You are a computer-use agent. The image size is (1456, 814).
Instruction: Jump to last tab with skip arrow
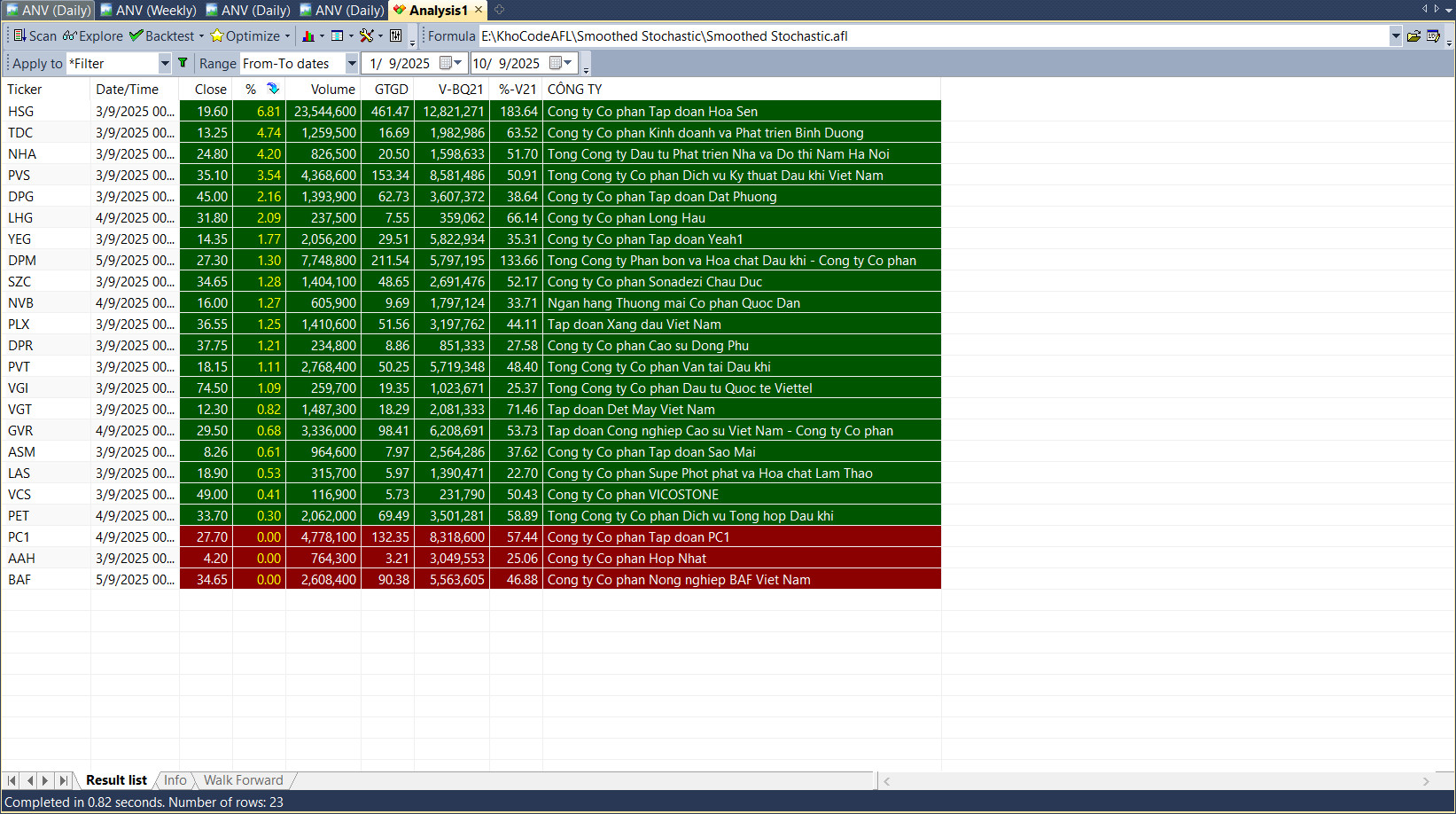coord(63,780)
